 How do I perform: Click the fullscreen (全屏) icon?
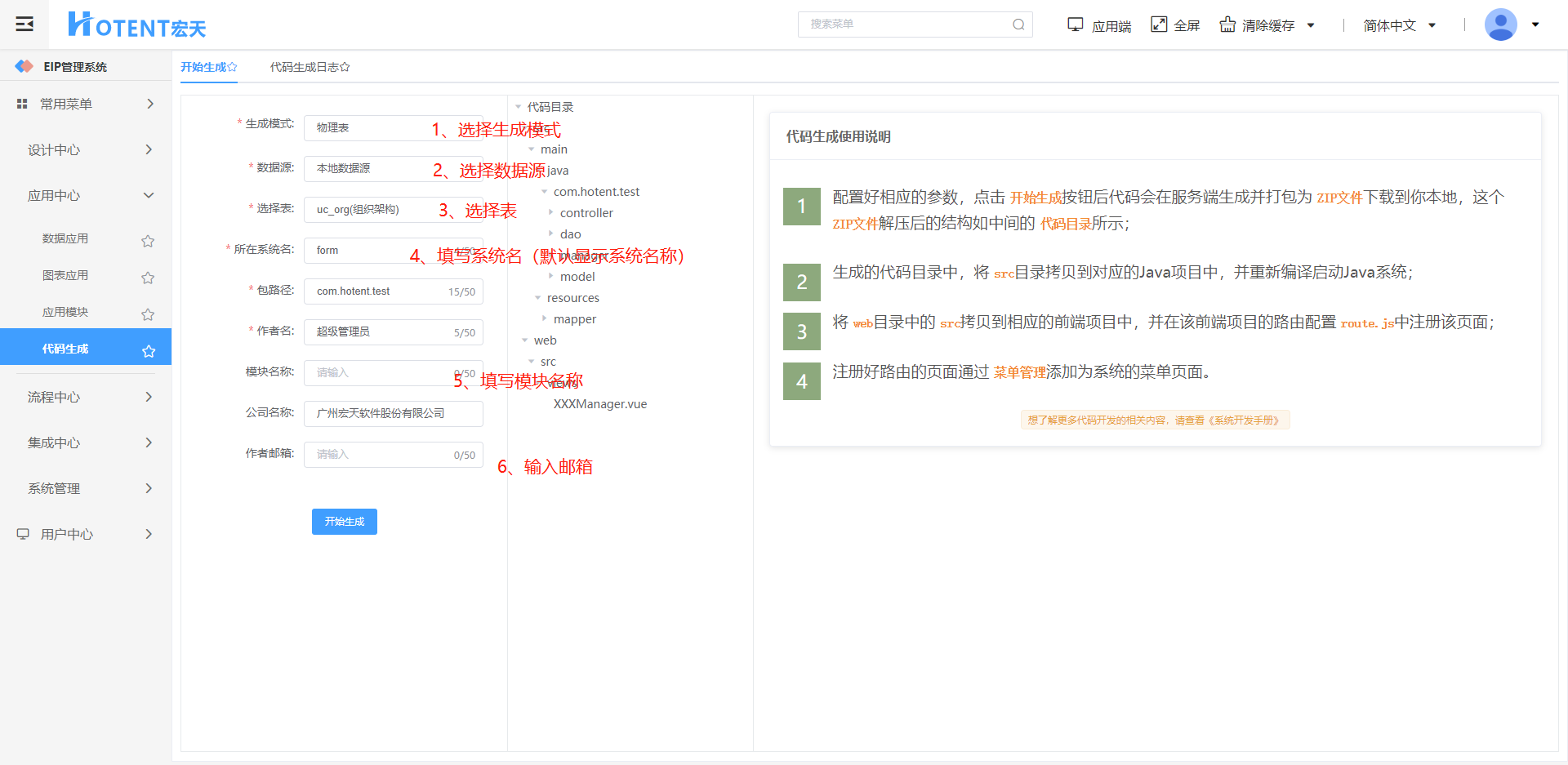(x=1159, y=24)
